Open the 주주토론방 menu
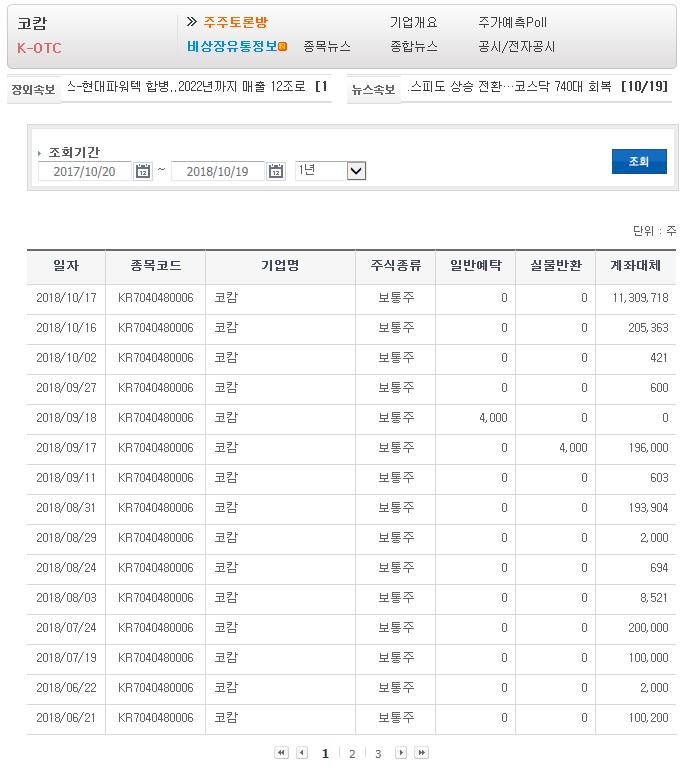 [x=235, y=22]
